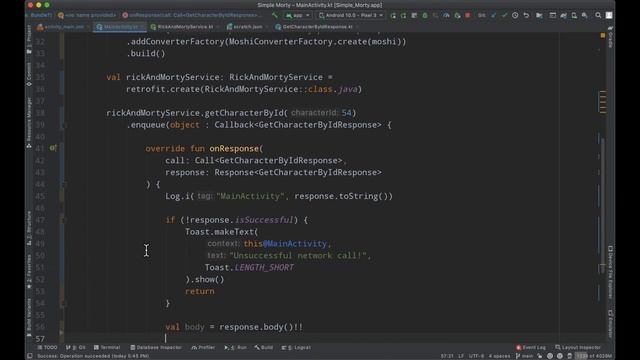Open the Commit tool window sidebar tab
640x360 pixels.
point(29,73)
